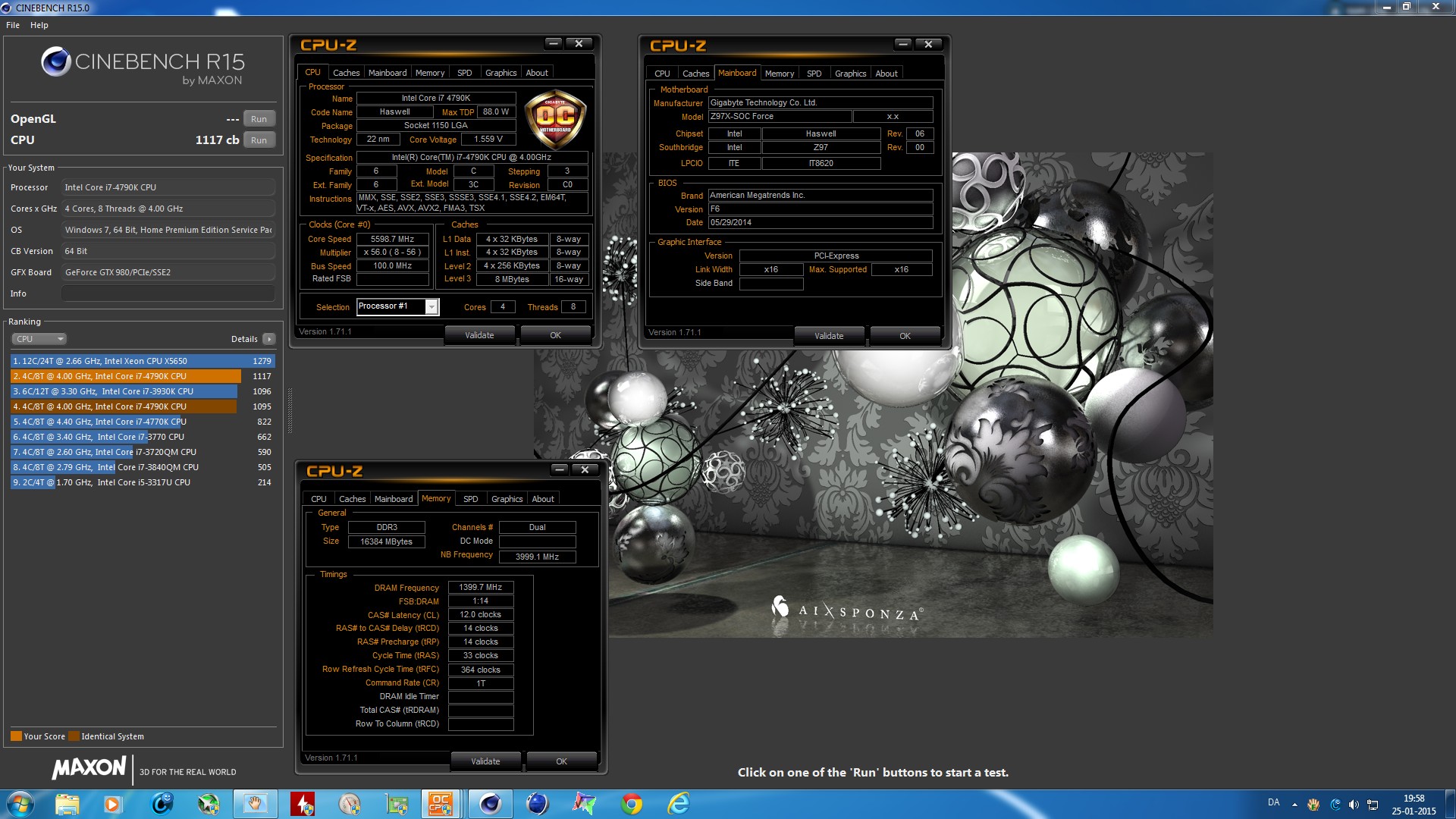The width and height of the screenshot is (1456, 819).
Task: Launch Windows Media Player from taskbar
Action: coord(113,804)
